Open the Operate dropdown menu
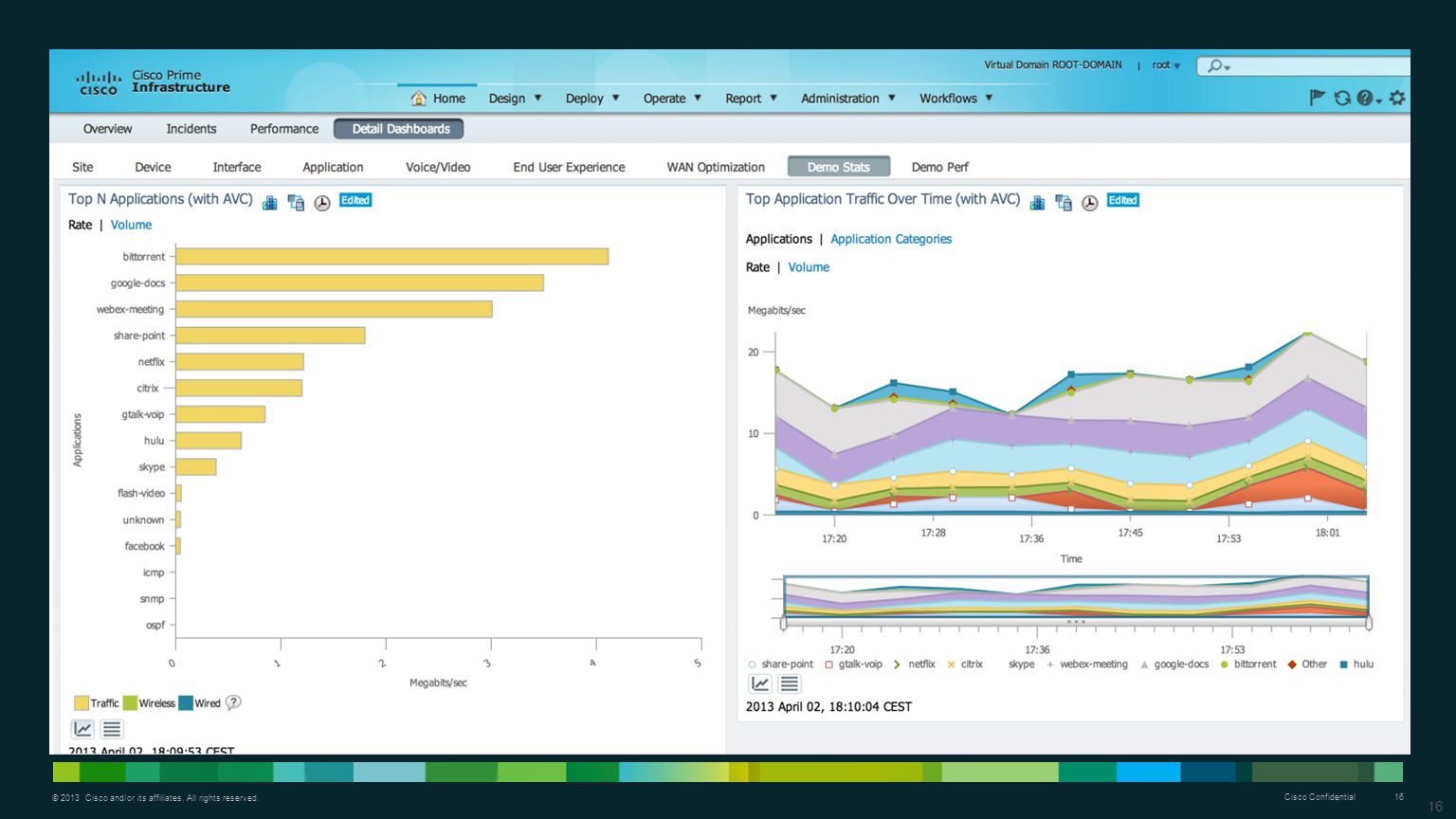 [x=672, y=99]
